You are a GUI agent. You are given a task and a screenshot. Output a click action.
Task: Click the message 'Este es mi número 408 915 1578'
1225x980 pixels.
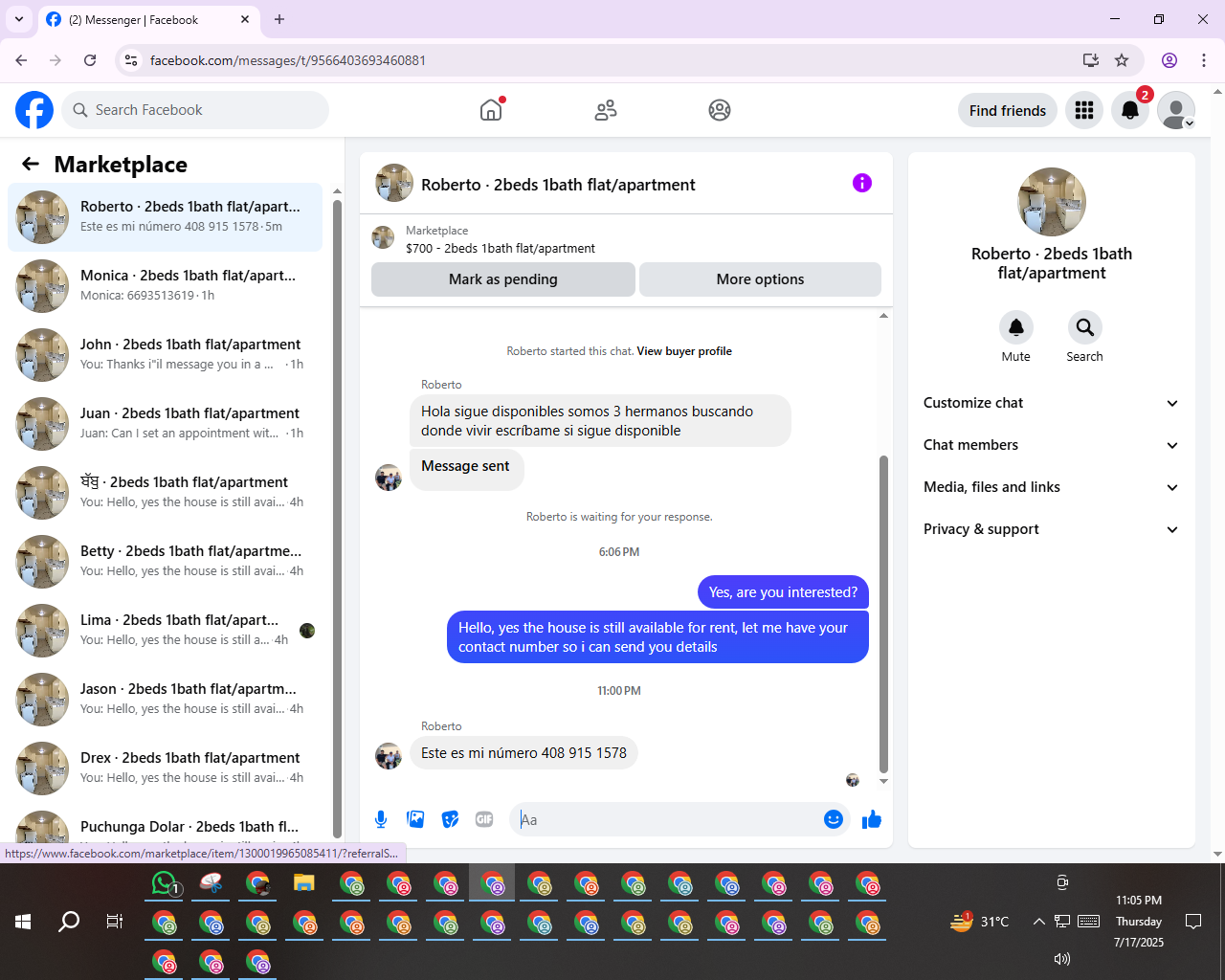point(523,753)
